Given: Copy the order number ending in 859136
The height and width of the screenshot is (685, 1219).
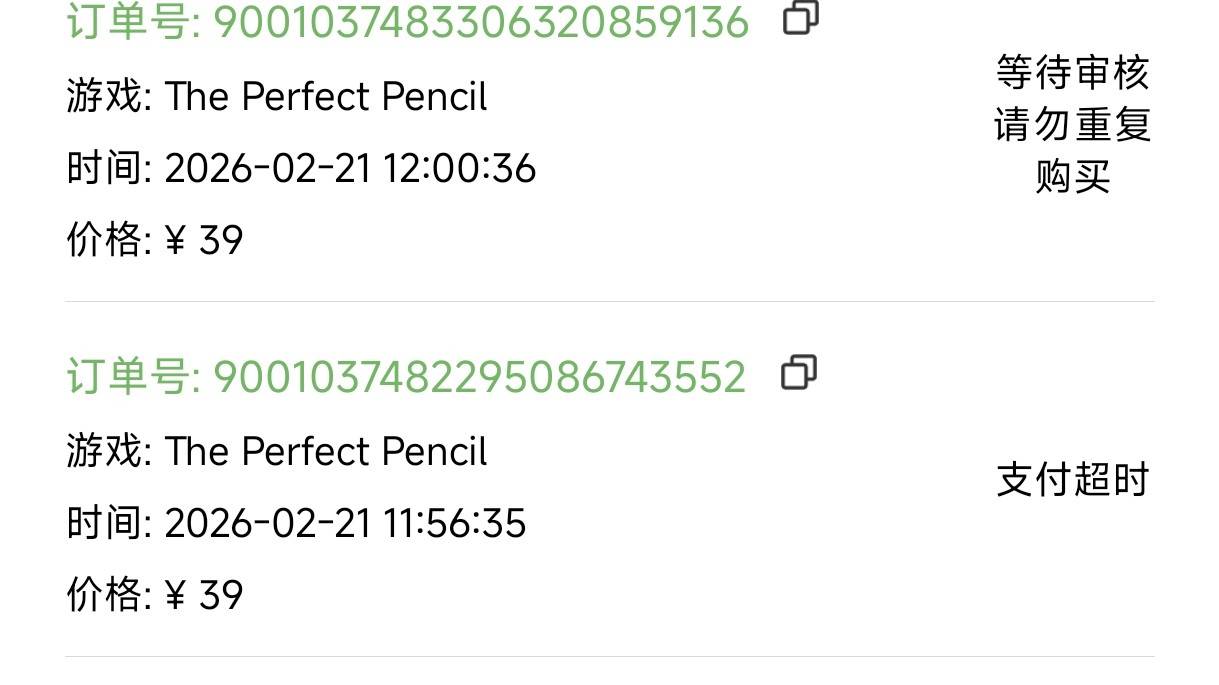Looking at the screenshot, I should click(800, 18).
